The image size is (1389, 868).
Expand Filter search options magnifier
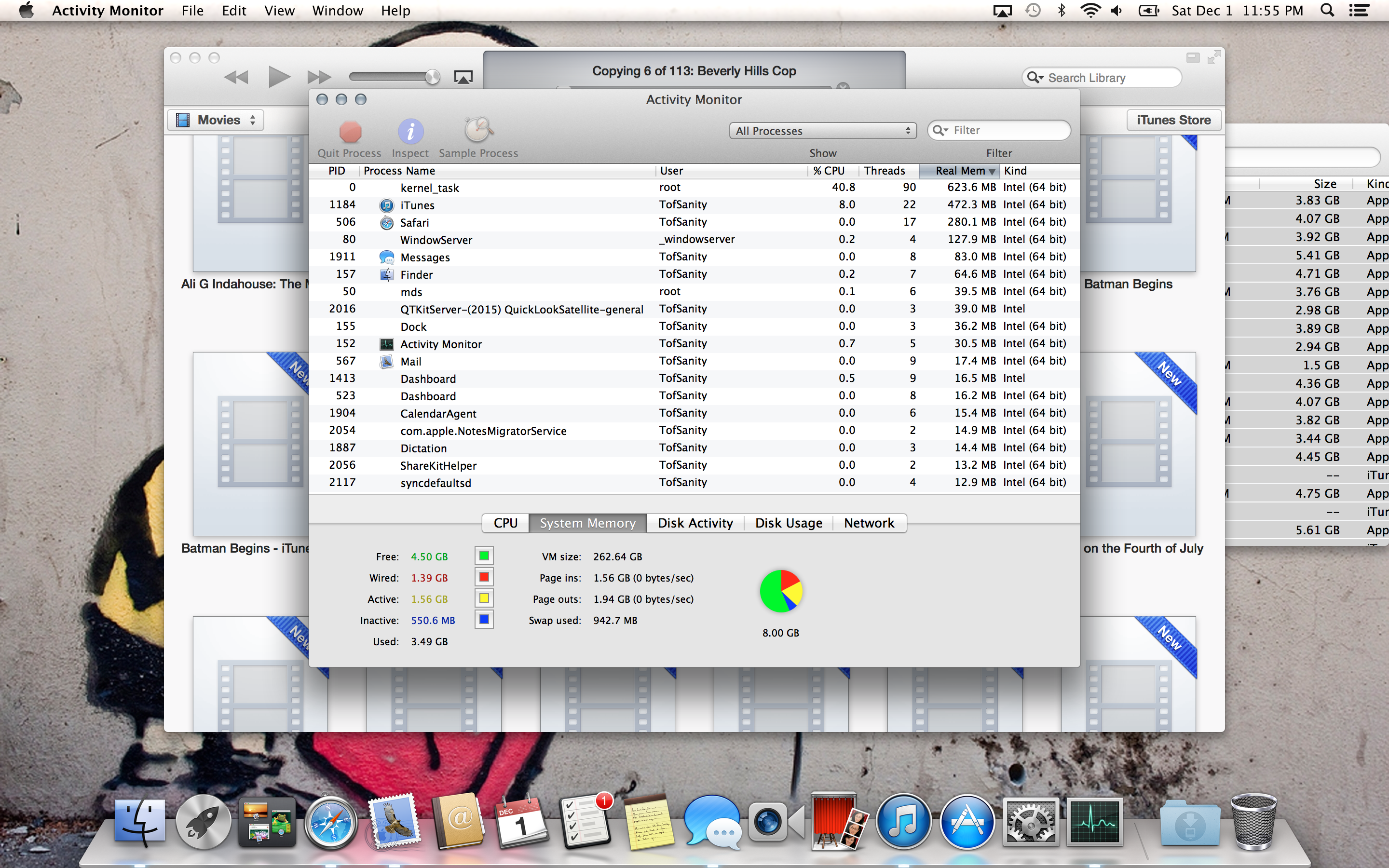tap(940, 130)
